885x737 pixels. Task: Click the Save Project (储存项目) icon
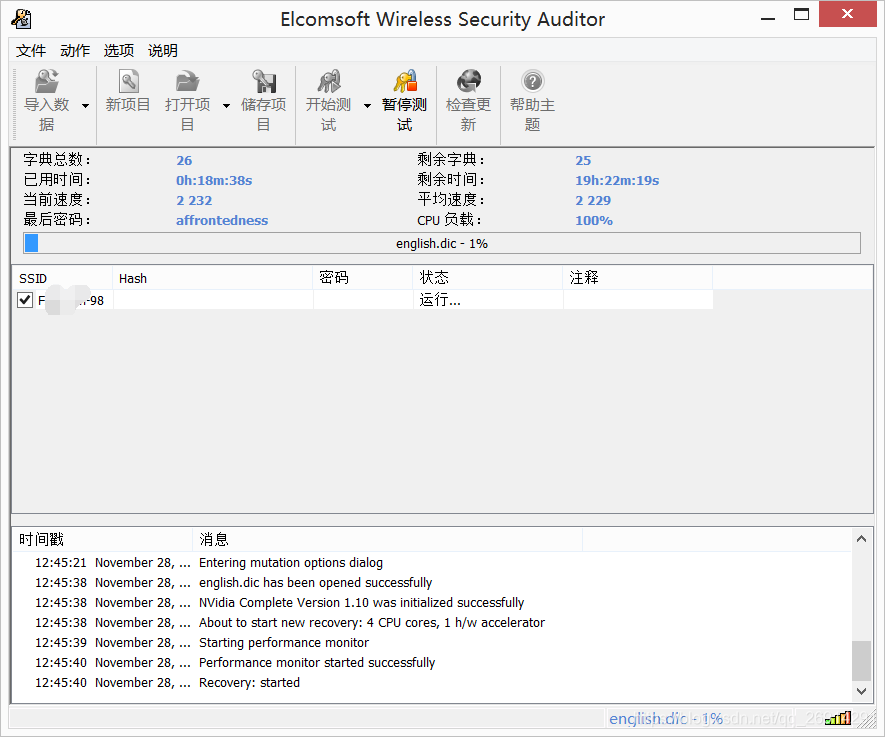point(264,82)
